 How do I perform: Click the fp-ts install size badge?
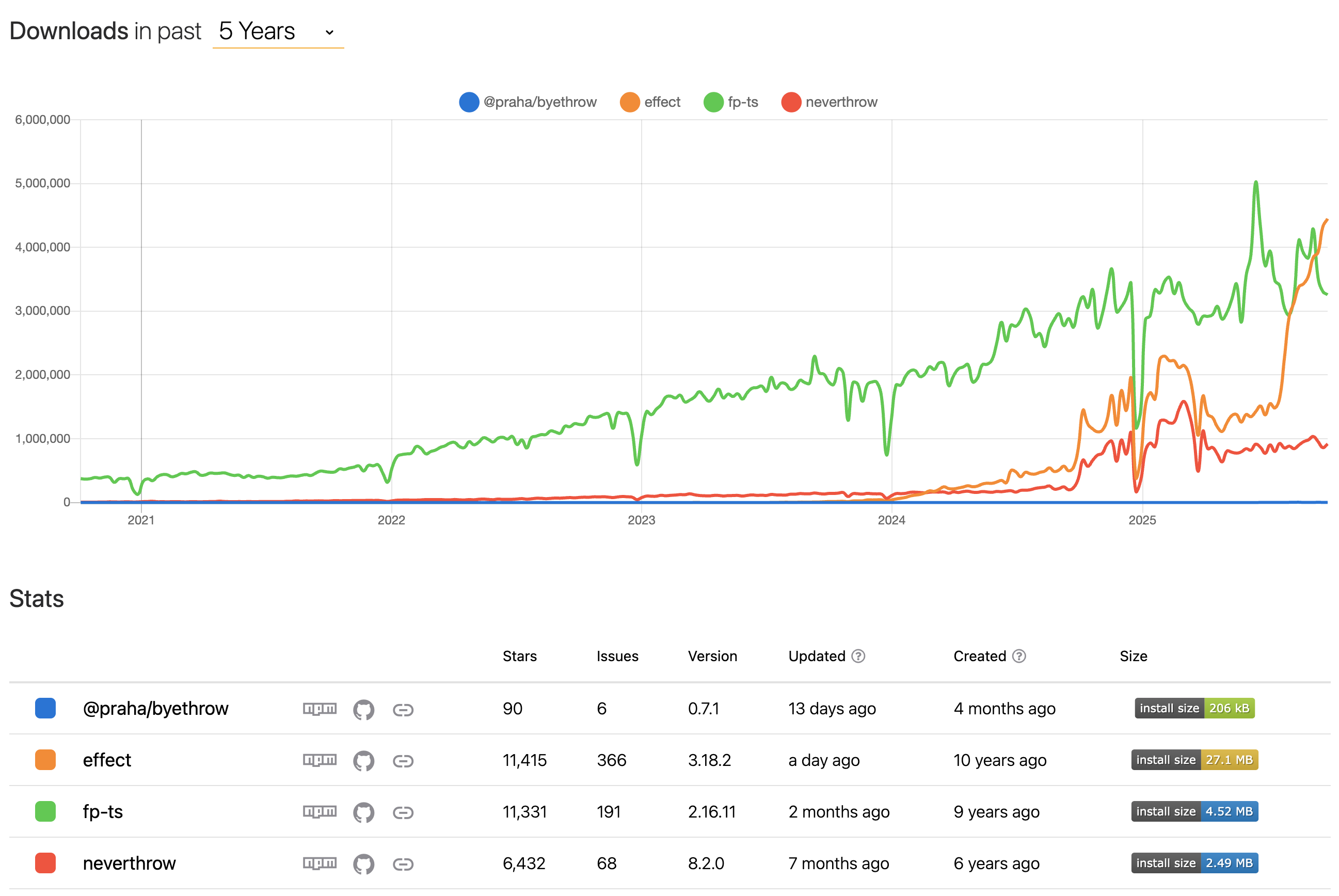1194,811
